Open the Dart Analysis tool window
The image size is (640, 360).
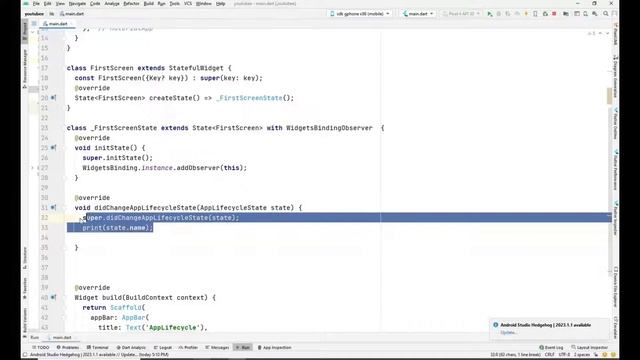(131, 347)
